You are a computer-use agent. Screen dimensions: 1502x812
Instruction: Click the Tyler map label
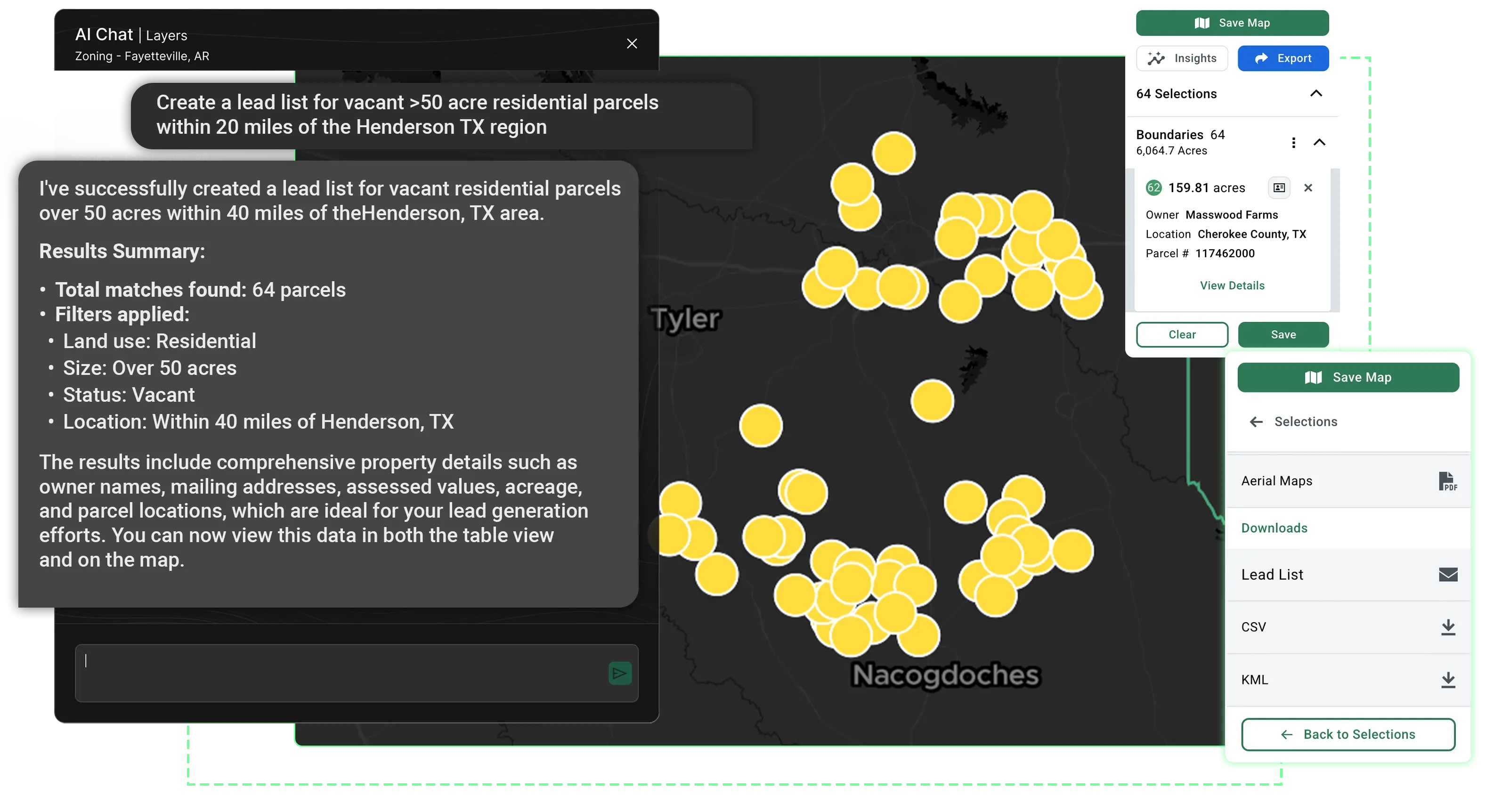click(x=686, y=318)
